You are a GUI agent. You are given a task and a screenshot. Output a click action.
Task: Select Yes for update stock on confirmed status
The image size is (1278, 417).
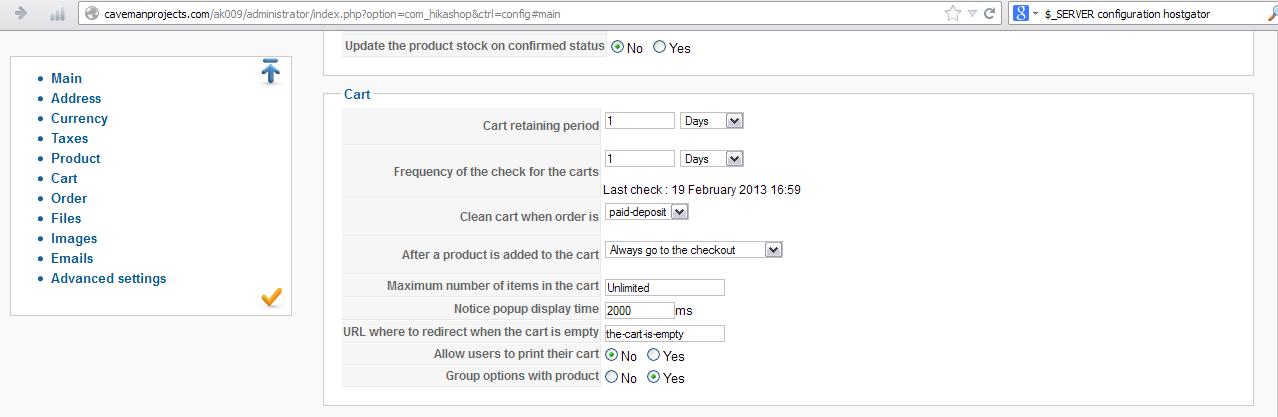click(659, 47)
